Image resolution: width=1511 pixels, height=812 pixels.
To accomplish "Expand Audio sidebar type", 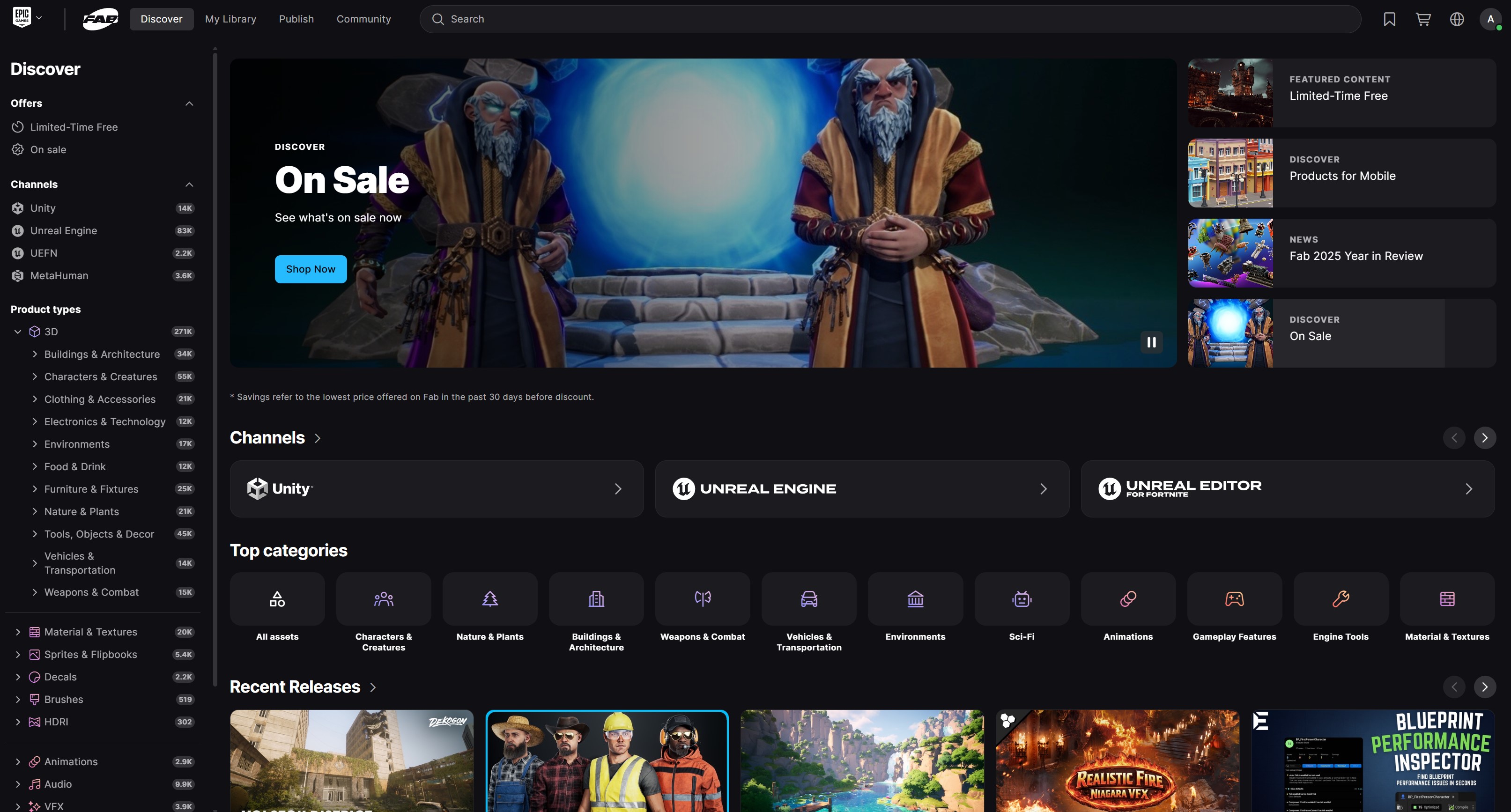I will 18,784.
